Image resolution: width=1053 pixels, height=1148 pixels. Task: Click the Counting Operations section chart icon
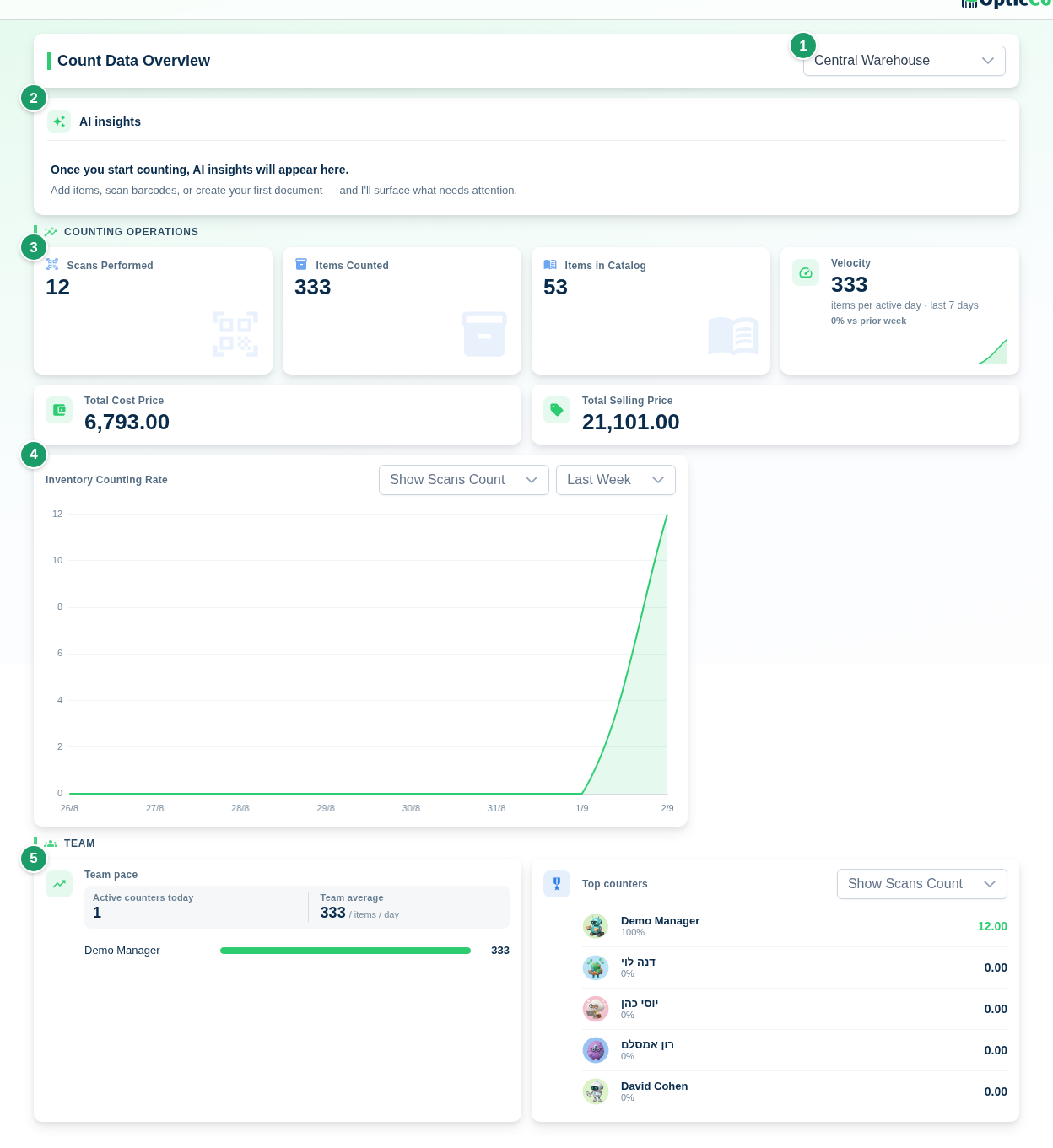click(x=51, y=232)
